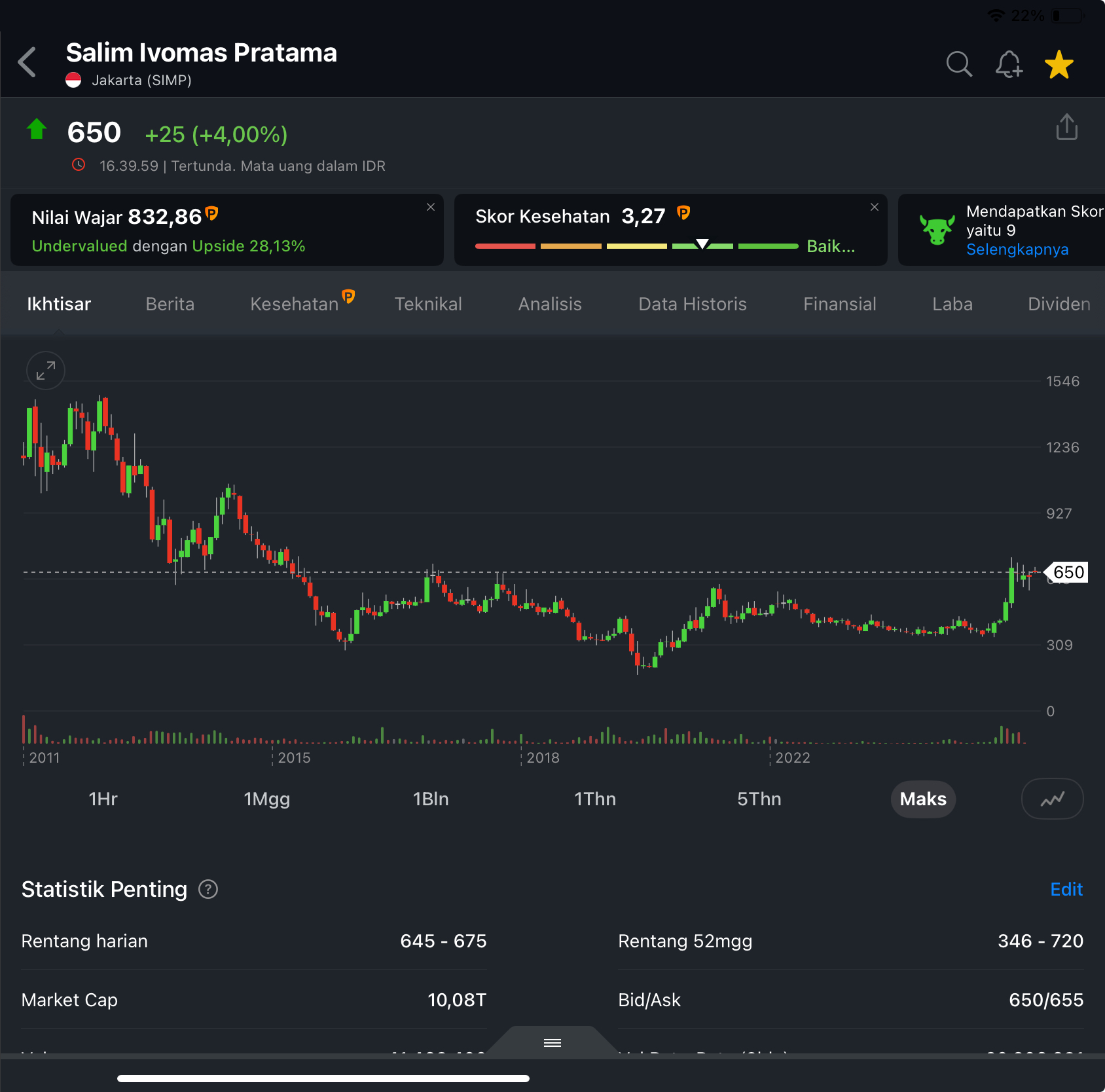The height and width of the screenshot is (1092, 1105).
Task: Toggle the yellow watchlist star
Action: (x=1059, y=64)
